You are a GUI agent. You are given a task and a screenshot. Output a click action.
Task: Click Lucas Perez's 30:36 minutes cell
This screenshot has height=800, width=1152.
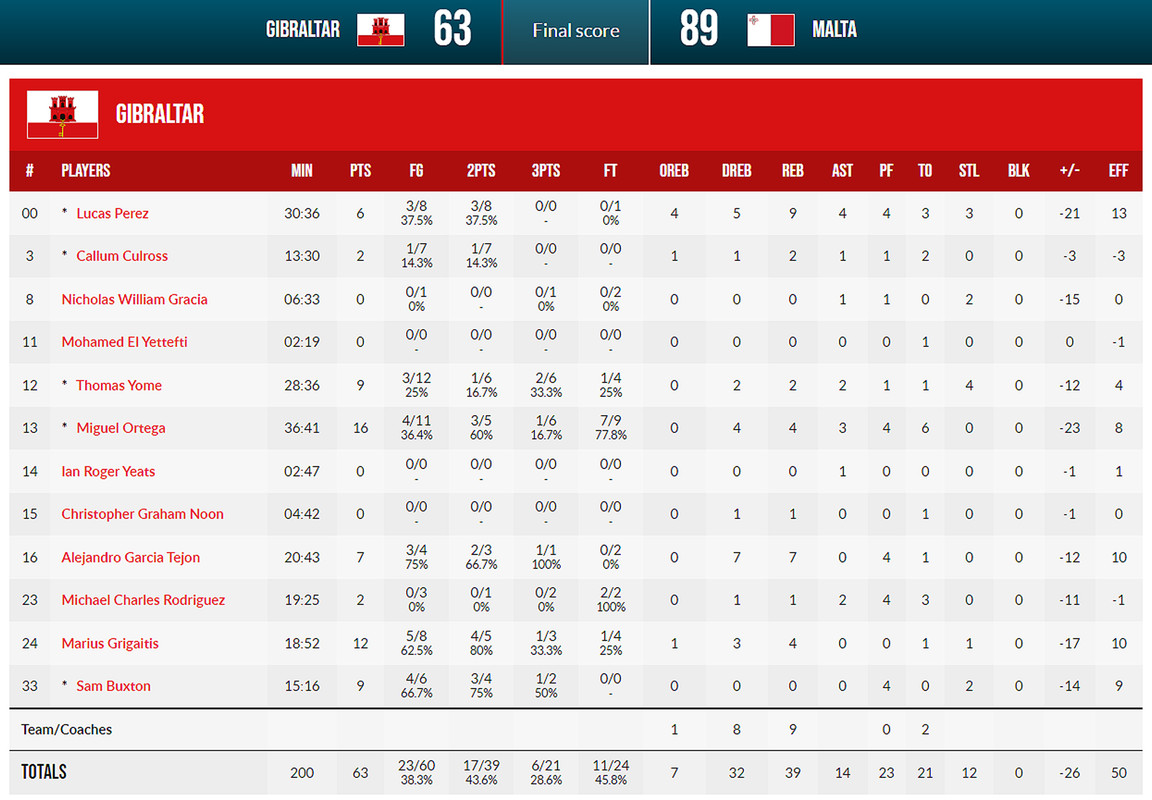click(302, 213)
